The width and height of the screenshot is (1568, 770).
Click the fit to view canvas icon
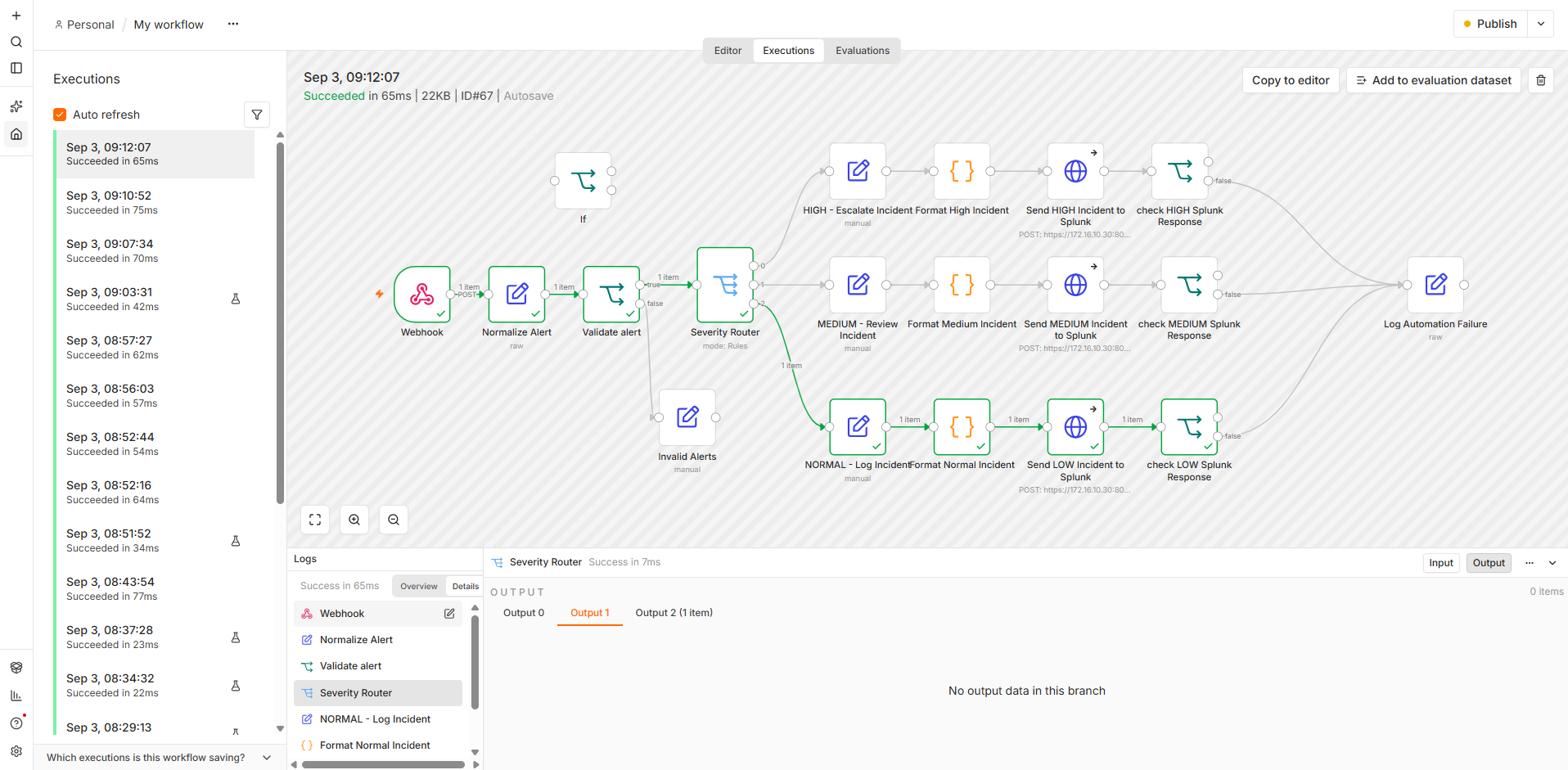[x=315, y=520]
